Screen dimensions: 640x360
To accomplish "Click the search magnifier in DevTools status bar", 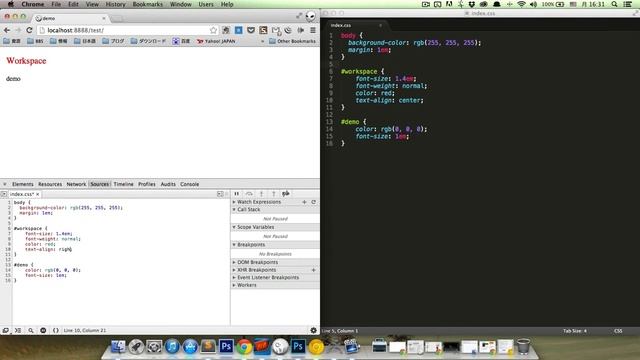I will (x=31, y=331).
